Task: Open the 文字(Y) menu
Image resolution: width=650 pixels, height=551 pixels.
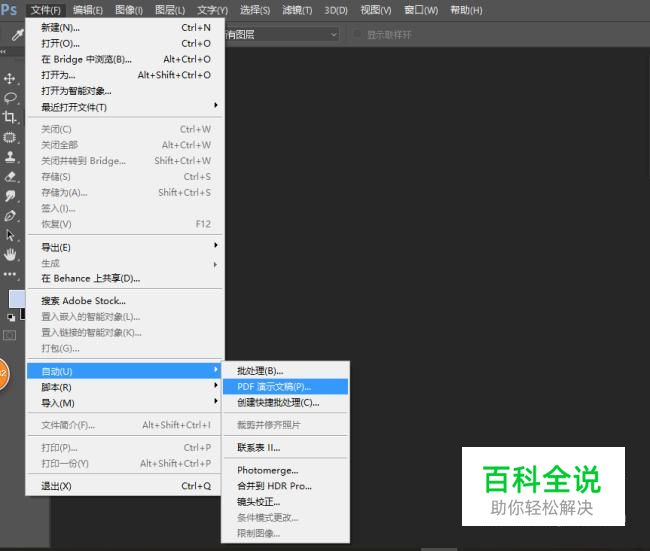Action: tap(212, 10)
